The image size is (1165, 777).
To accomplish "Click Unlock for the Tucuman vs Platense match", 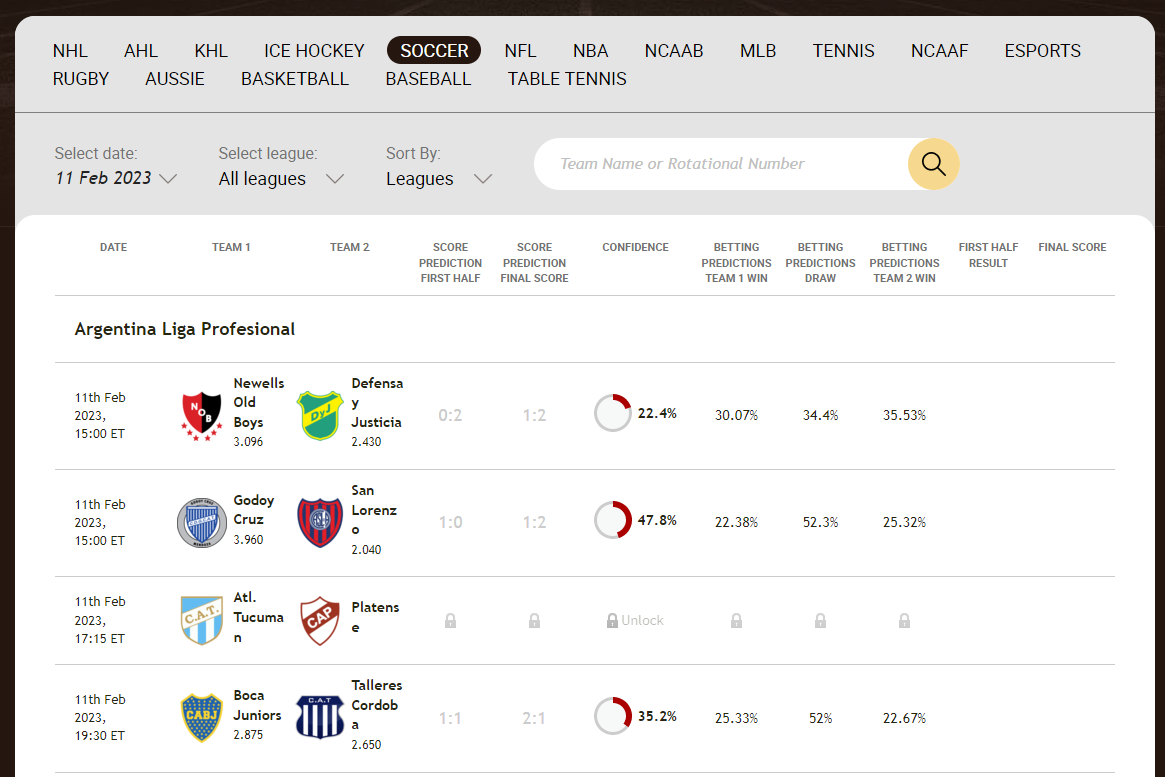I will (636, 620).
